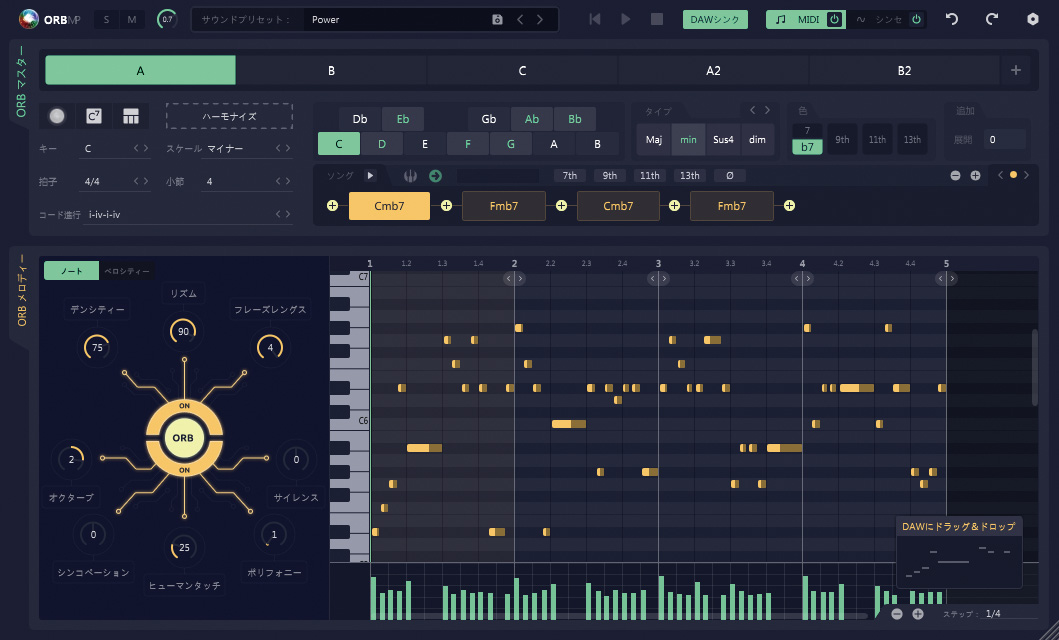
Task: Add a new section with plus
Action: pos(1016,70)
